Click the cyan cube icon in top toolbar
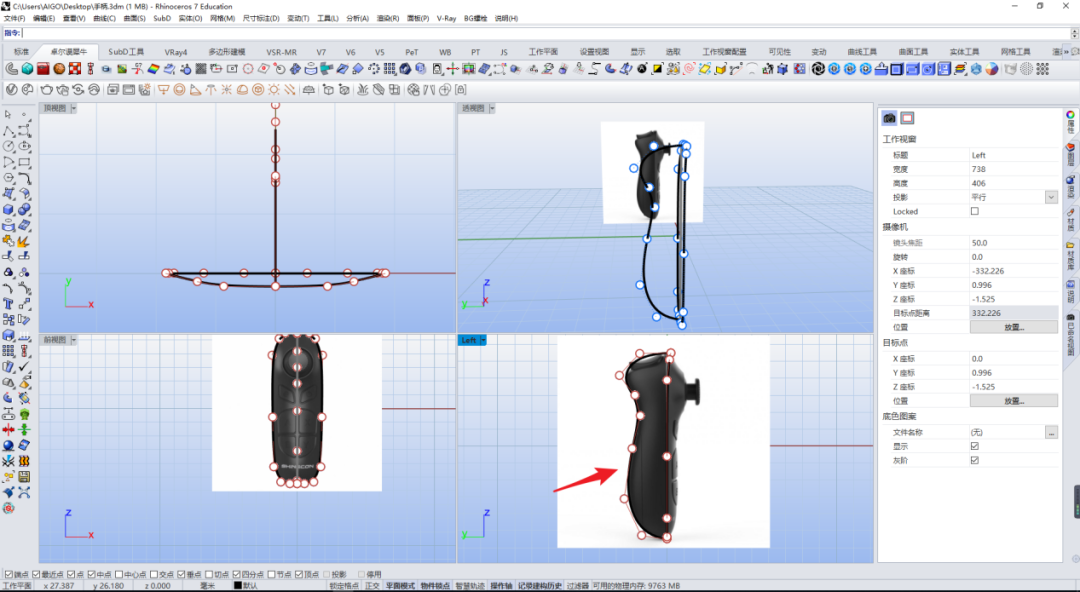 (27, 69)
